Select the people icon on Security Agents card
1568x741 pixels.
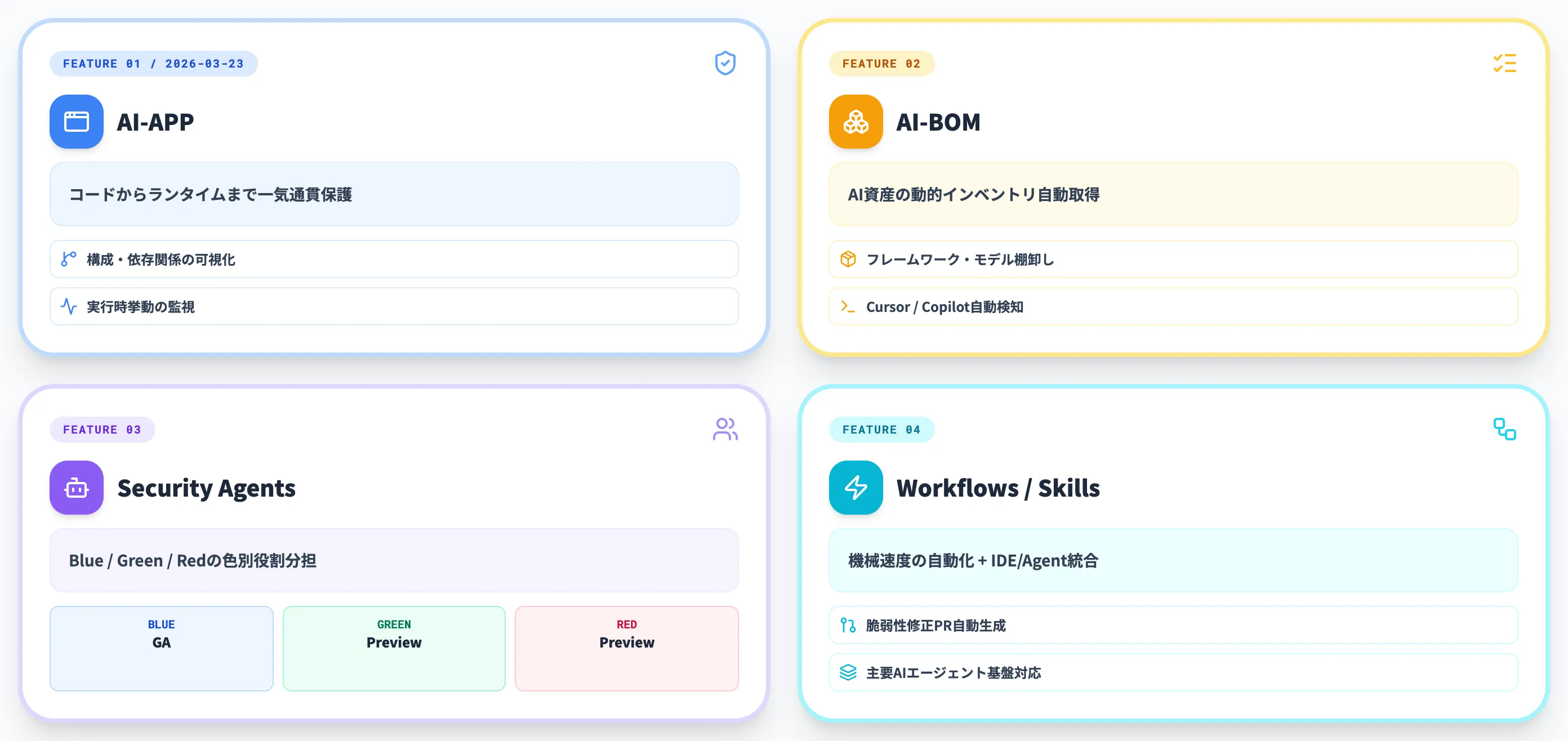click(x=725, y=430)
